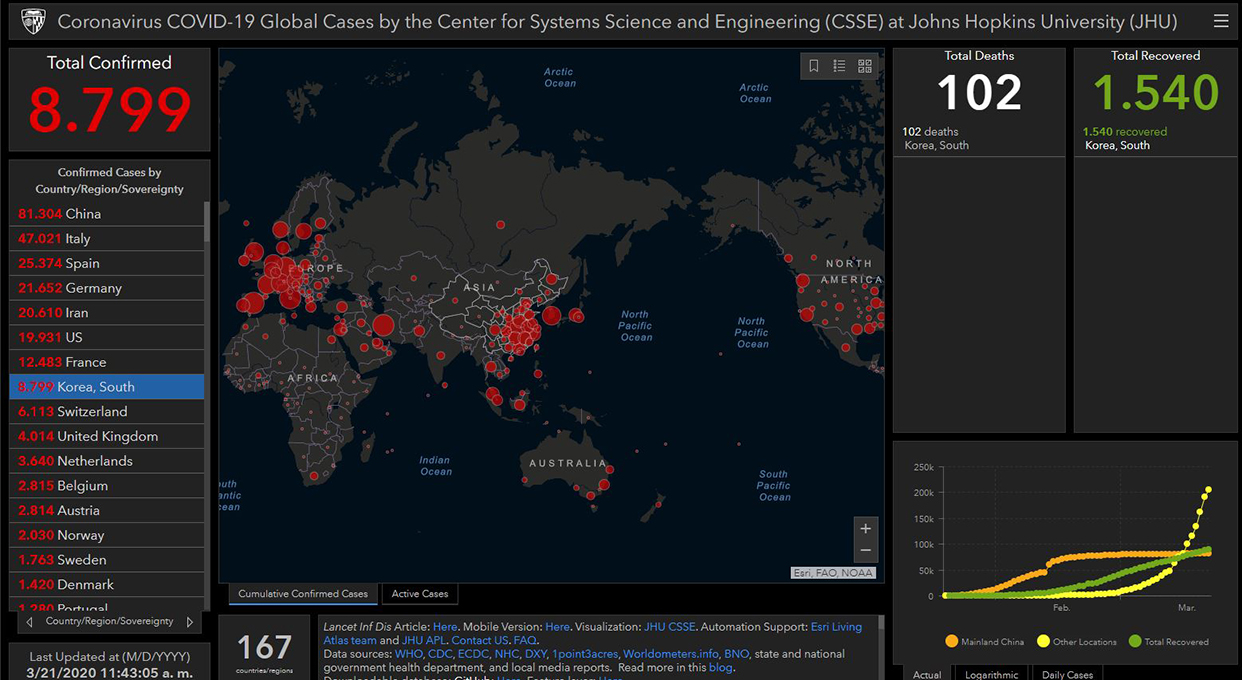
Task: Zoom out on the map
Action: click(866, 551)
